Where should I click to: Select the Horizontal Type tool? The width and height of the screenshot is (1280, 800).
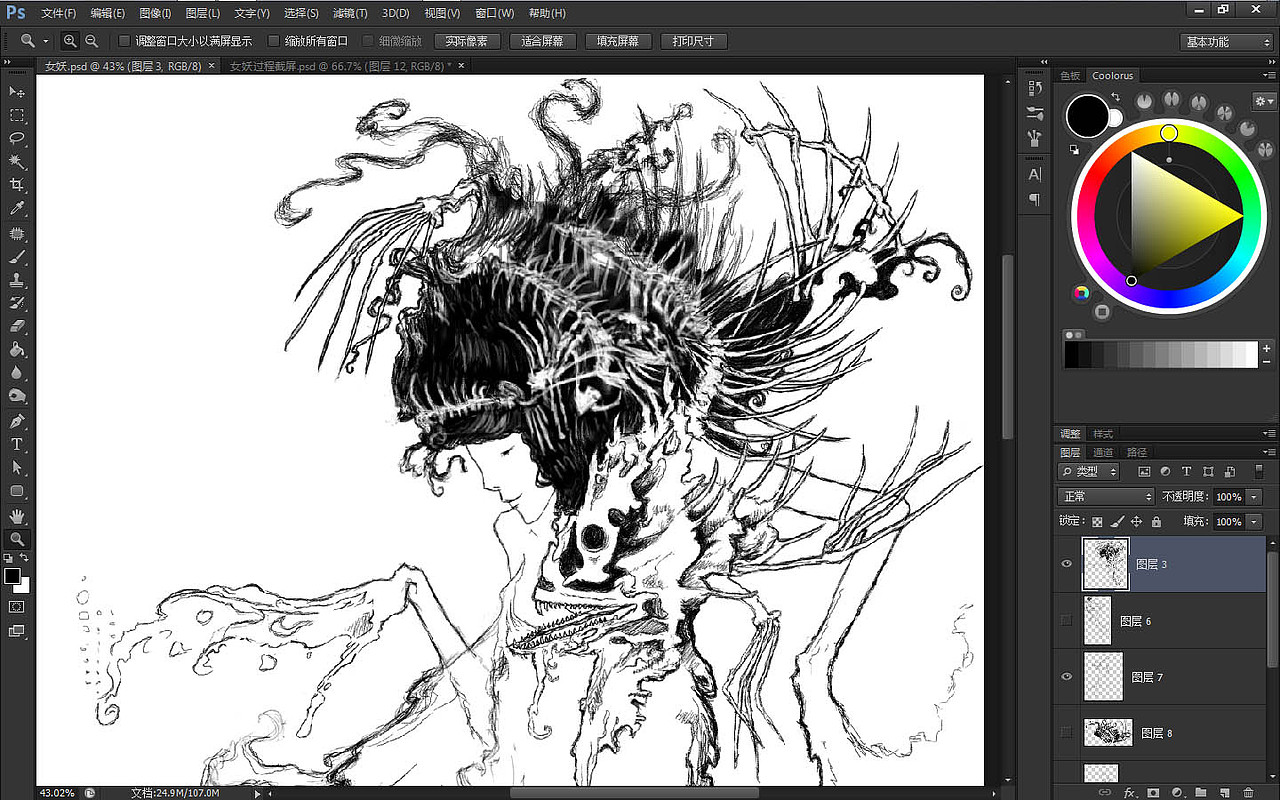pyautogui.click(x=17, y=444)
